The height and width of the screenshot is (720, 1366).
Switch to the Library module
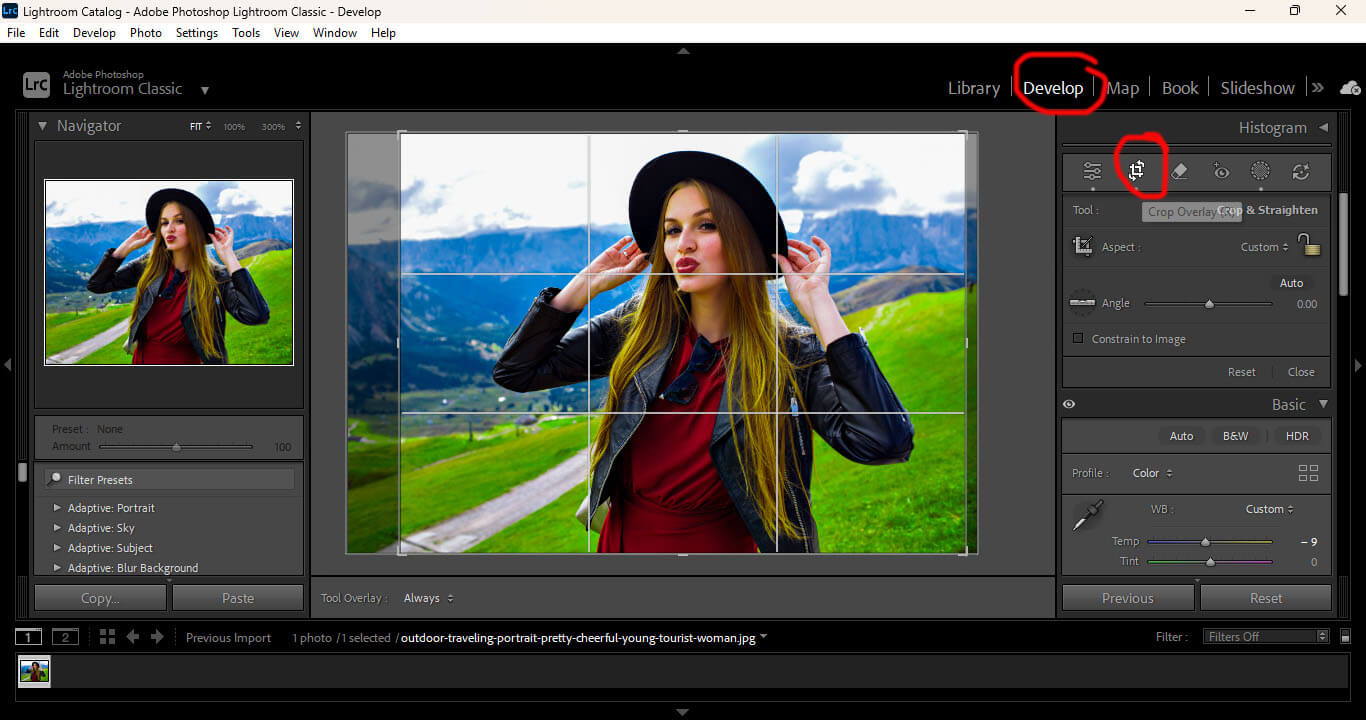click(973, 88)
